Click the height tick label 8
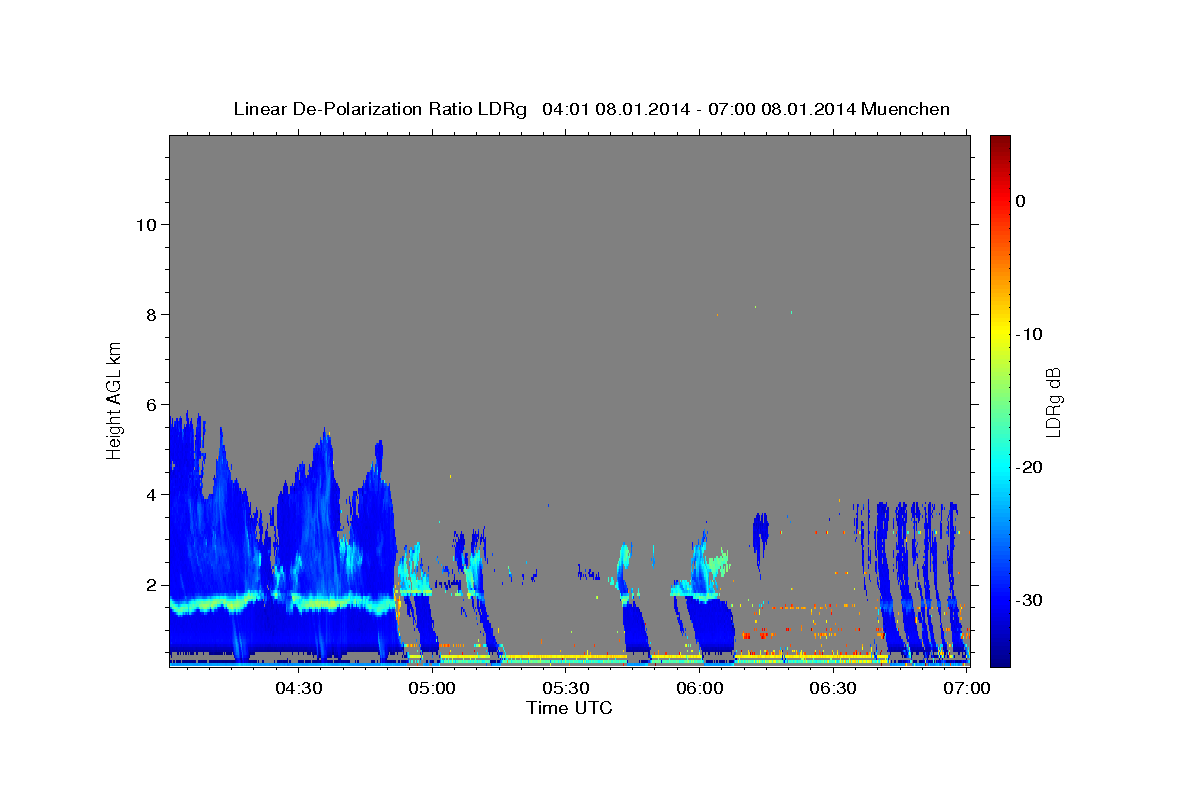Screen dimensions: 1200x800 point(151,314)
